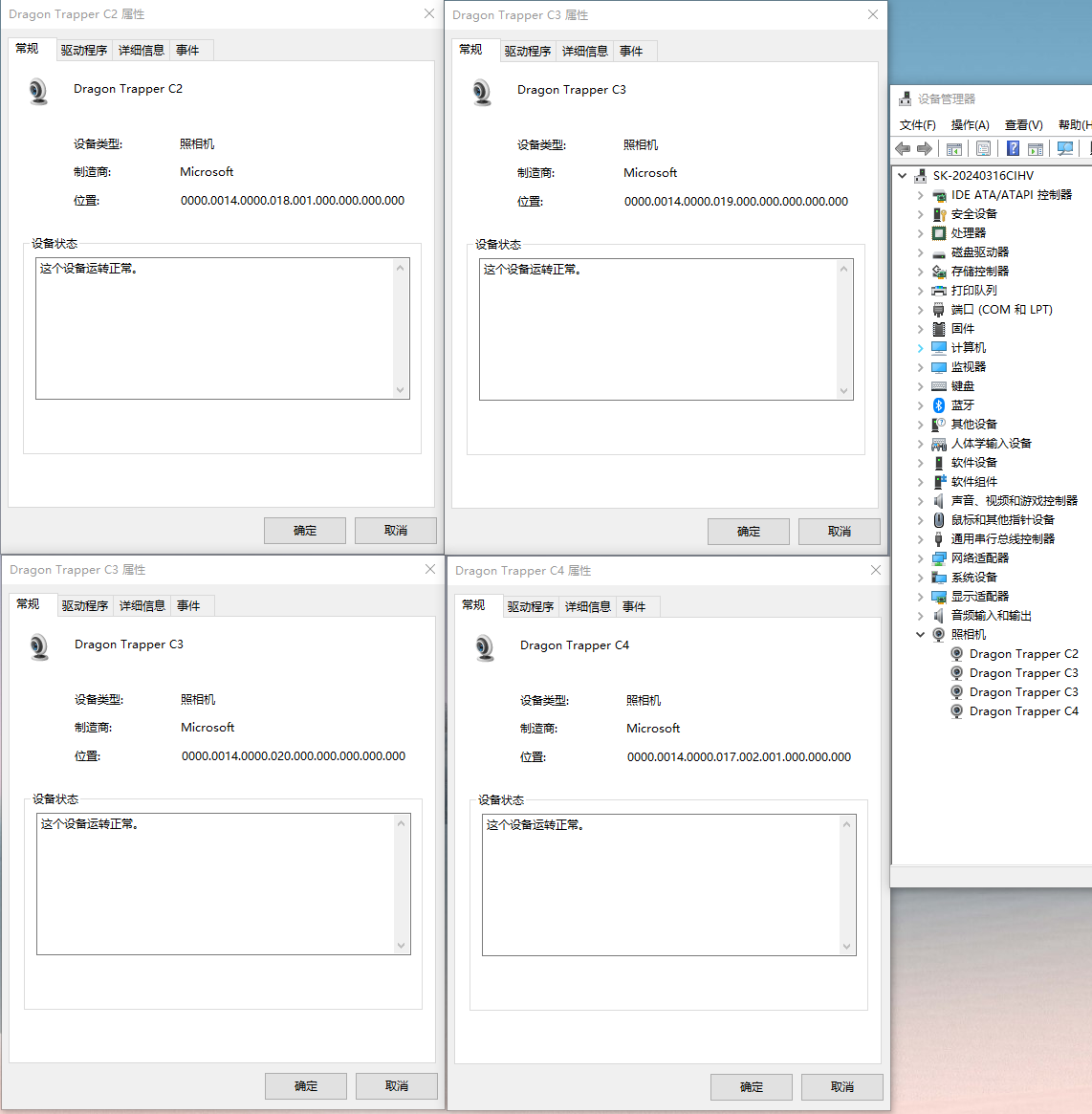Click the 磁盘驱动器 disk drive icon

tap(939, 253)
